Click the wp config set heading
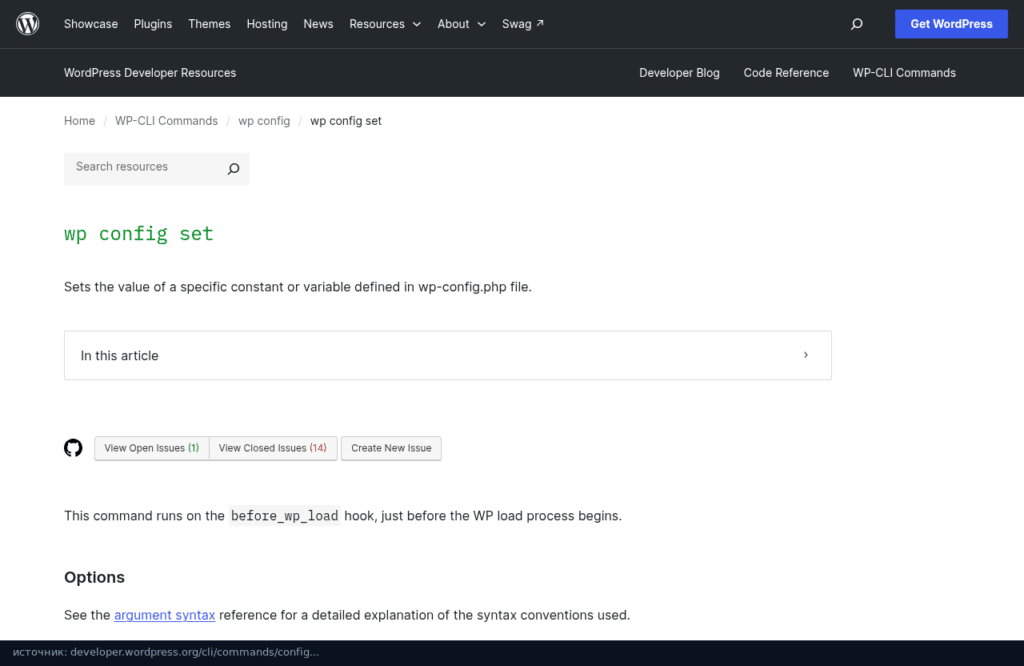Image resolution: width=1024 pixels, height=666 pixels. (x=138, y=234)
